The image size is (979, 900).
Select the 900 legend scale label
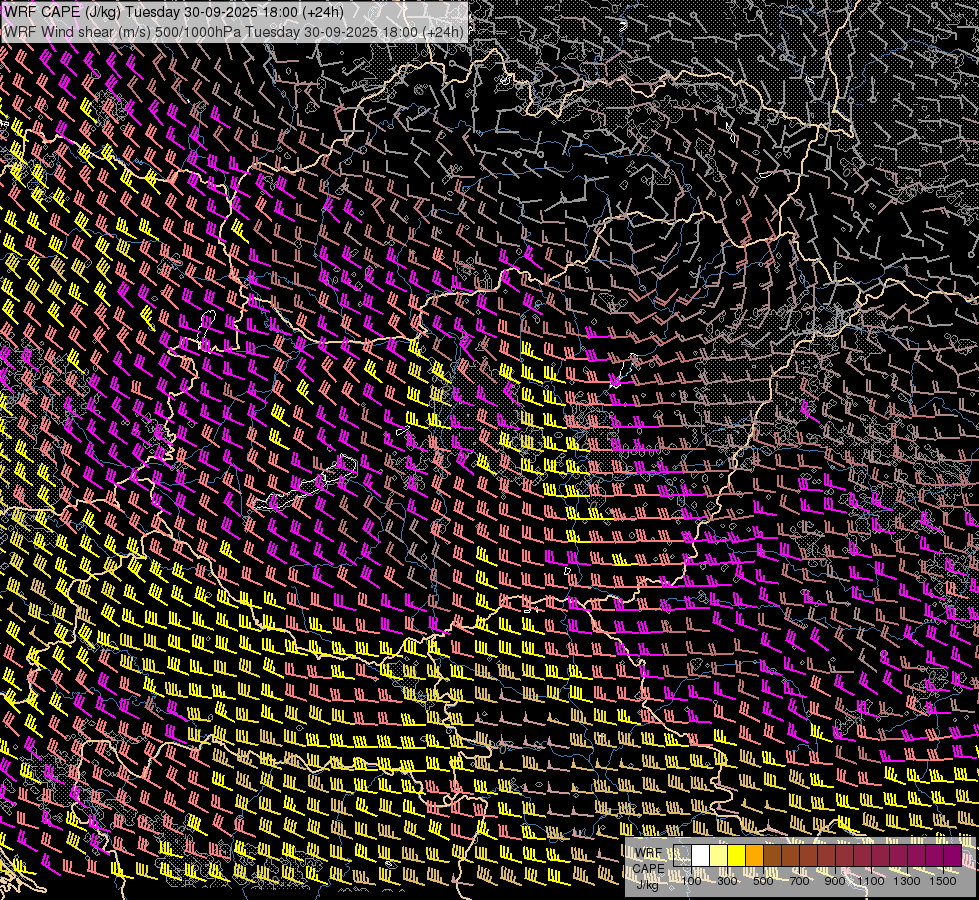tap(836, 881)
